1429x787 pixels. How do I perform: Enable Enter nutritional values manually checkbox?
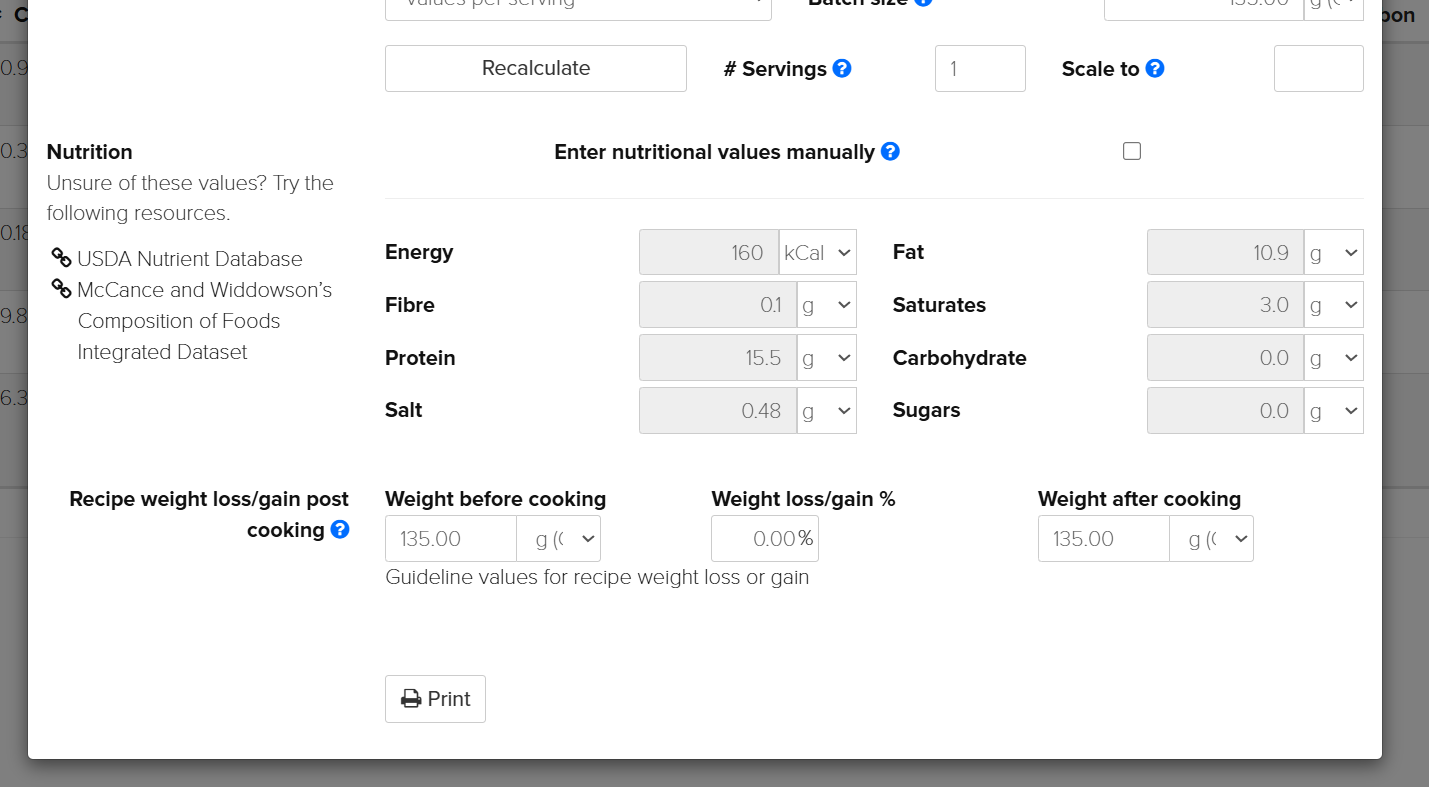(1132, 151)
